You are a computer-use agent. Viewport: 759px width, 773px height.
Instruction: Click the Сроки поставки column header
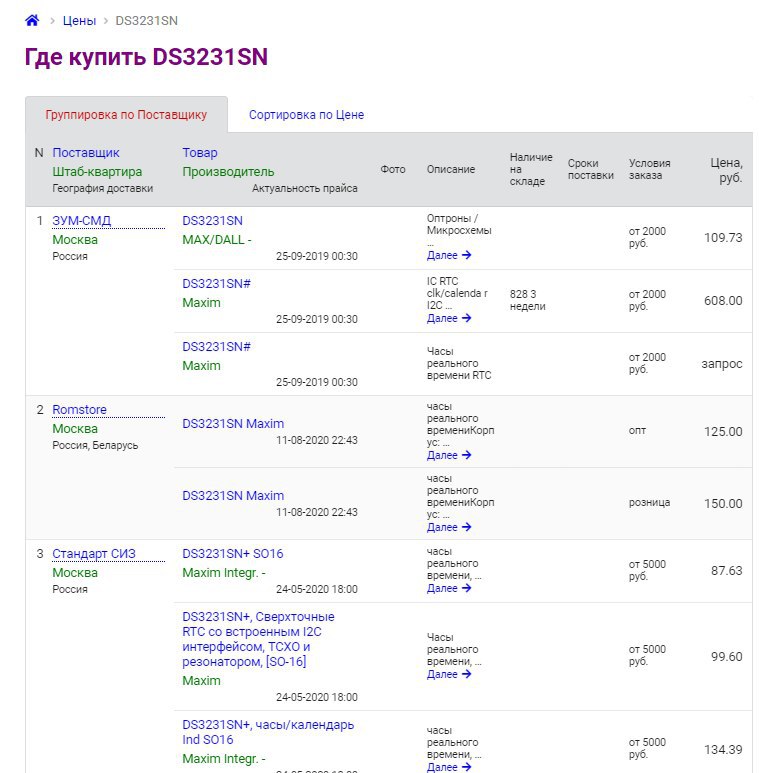(590, 169)
